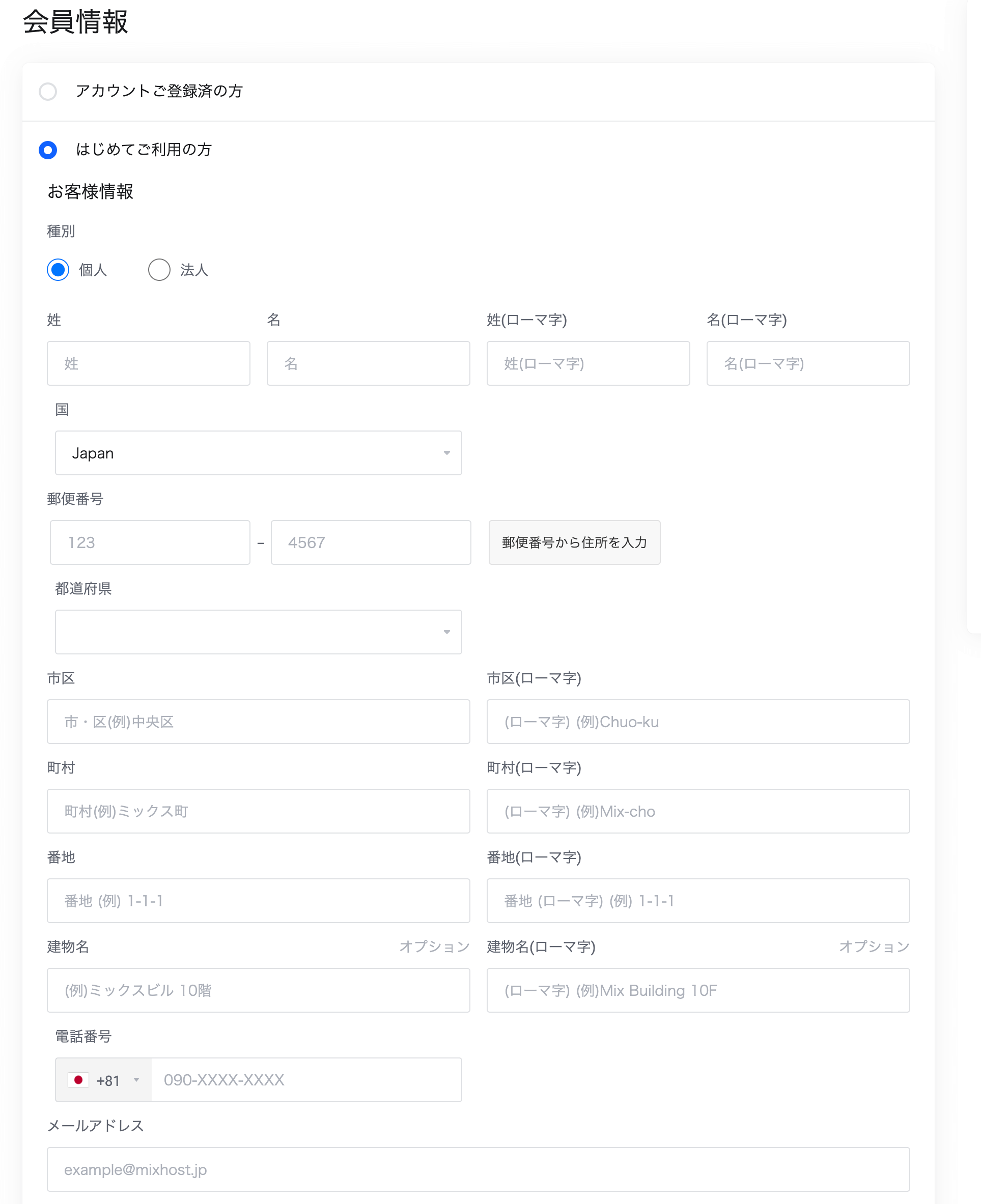Click the オプション text beside 建物名(ローマ字)
Image resolution: width=981 pixels, height=1204 pixels.
pos(874,947)
